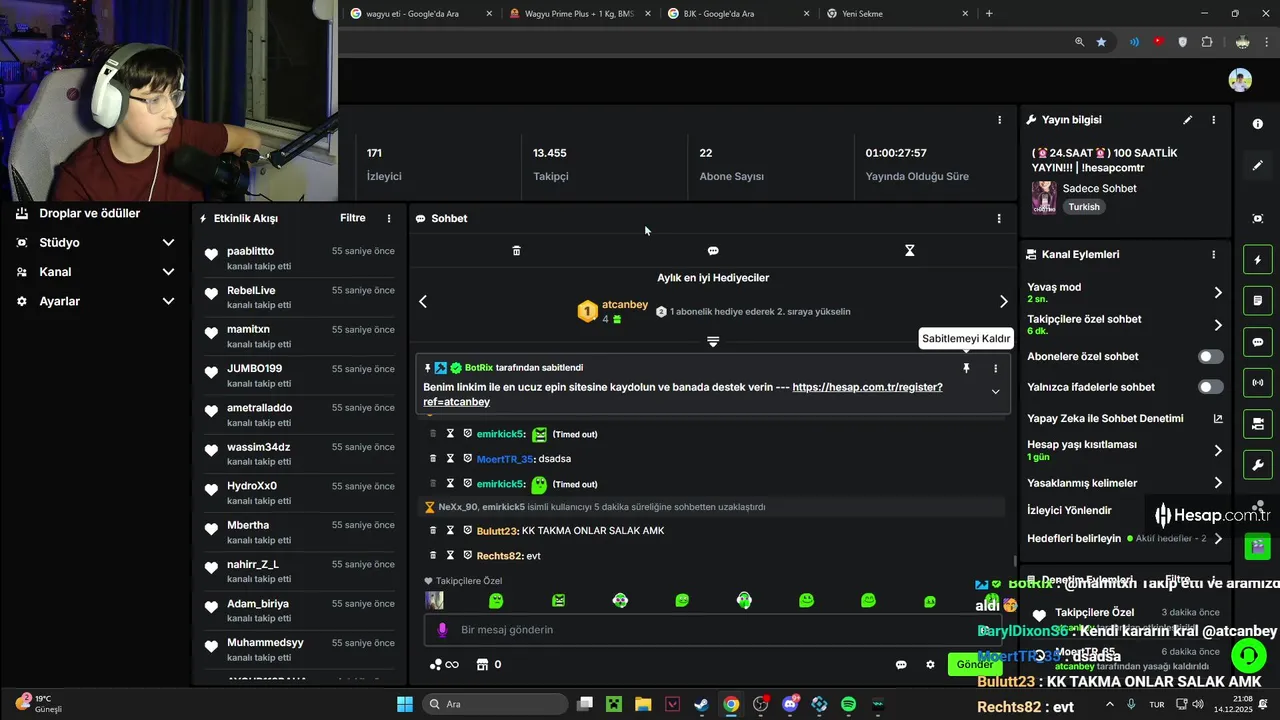
Task: Open chat settings gear near Gönder
Action: [930, 665]
